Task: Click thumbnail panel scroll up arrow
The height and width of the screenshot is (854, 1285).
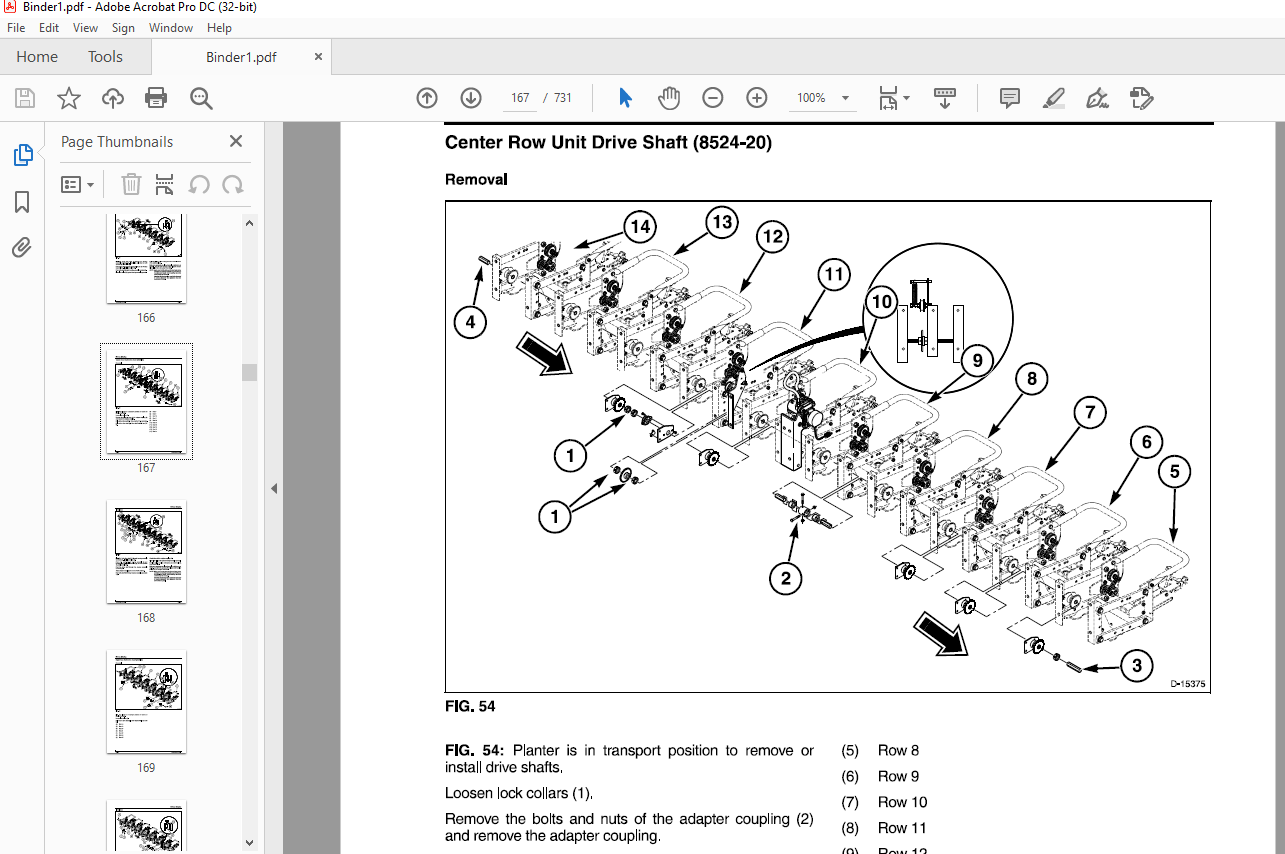Action: coord(249,224)
